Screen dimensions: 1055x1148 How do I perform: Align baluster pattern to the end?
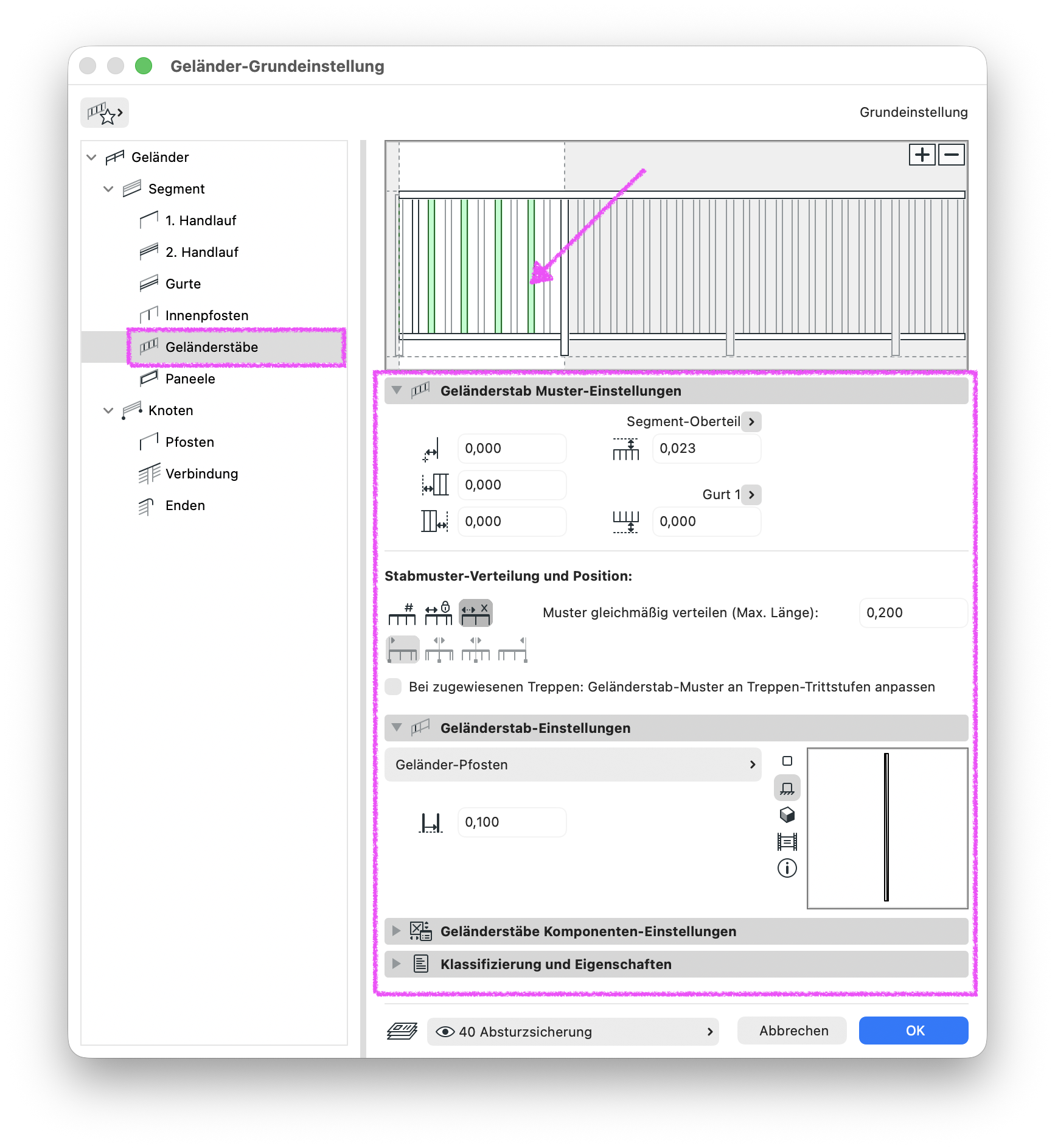click(x=512, y=649)
